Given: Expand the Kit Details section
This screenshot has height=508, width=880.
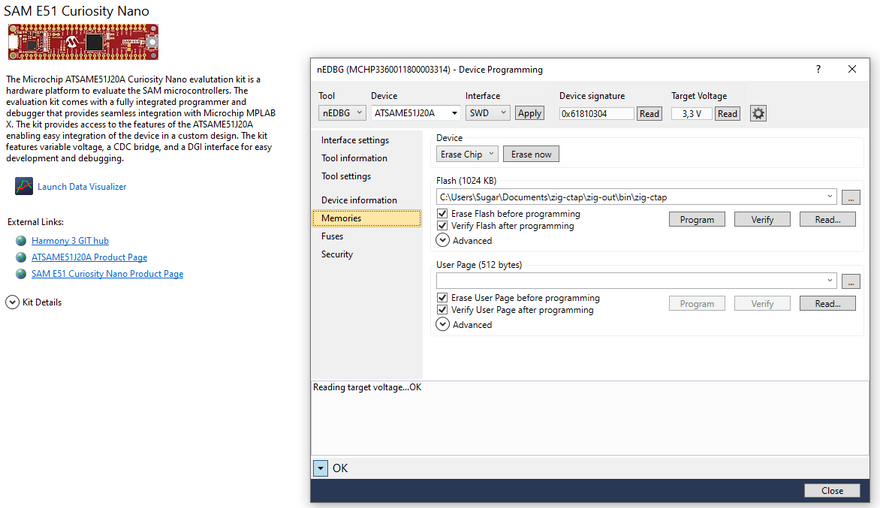Looking at the screenshot, I should pyautogui.click(x=13, y=302).
